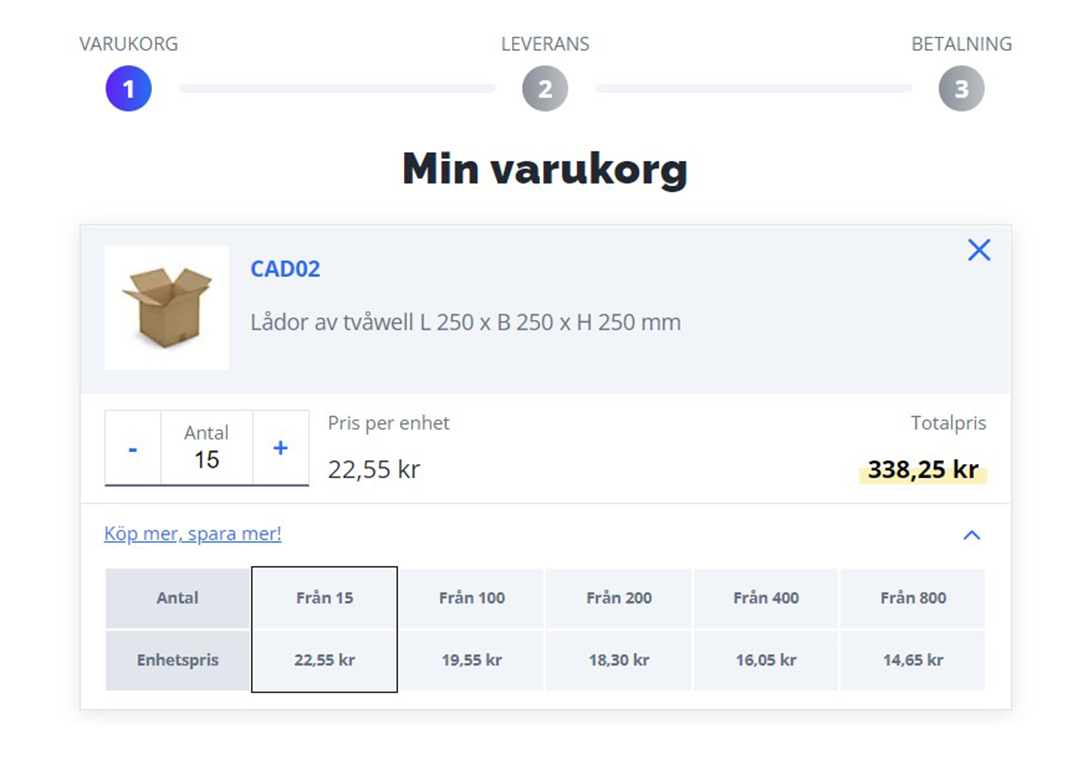Select the 'Från 100' price tier
Image resolution: width=1080 pixels, height=760 pixels.
tap(472, 598)
